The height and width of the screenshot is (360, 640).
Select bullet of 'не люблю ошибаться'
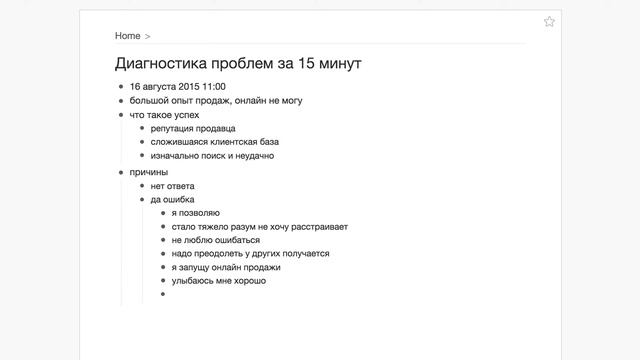tap(163, 240)
